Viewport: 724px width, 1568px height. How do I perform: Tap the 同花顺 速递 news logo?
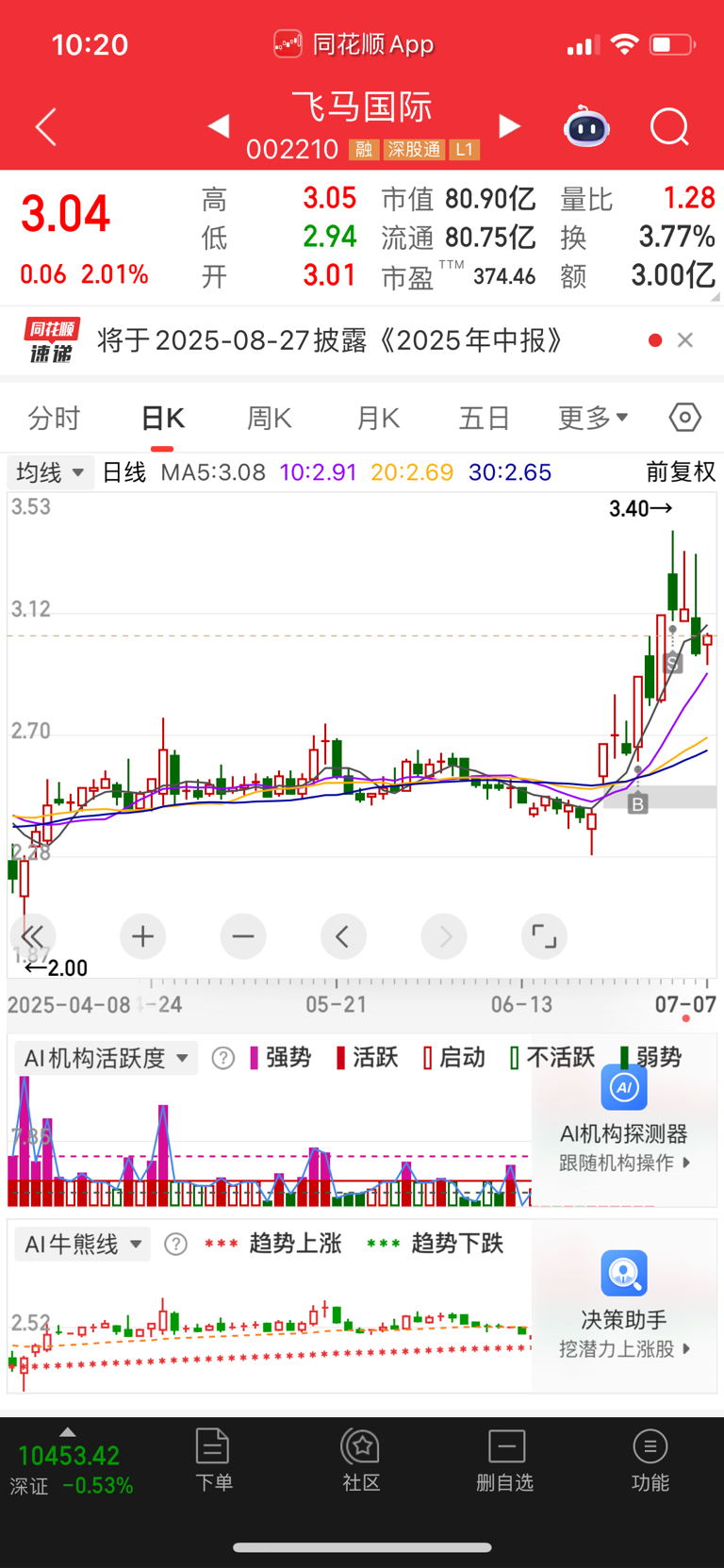(52, 340)
